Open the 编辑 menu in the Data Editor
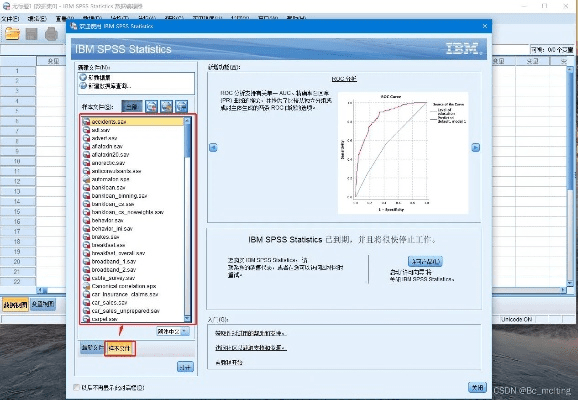This screenshot has width=578, height=400. click(37, 18)
